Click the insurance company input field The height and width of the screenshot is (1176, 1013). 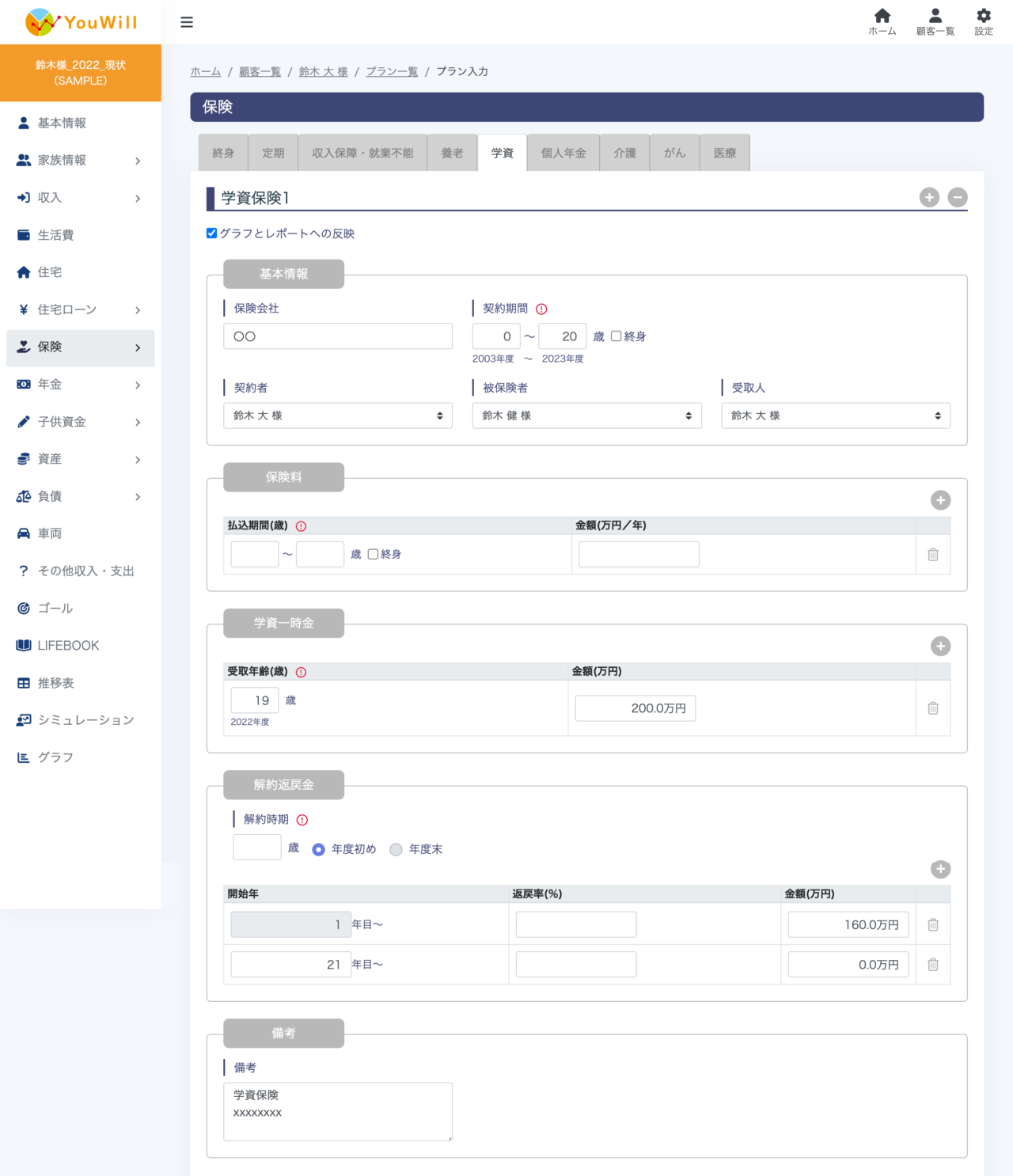(338, 336)
